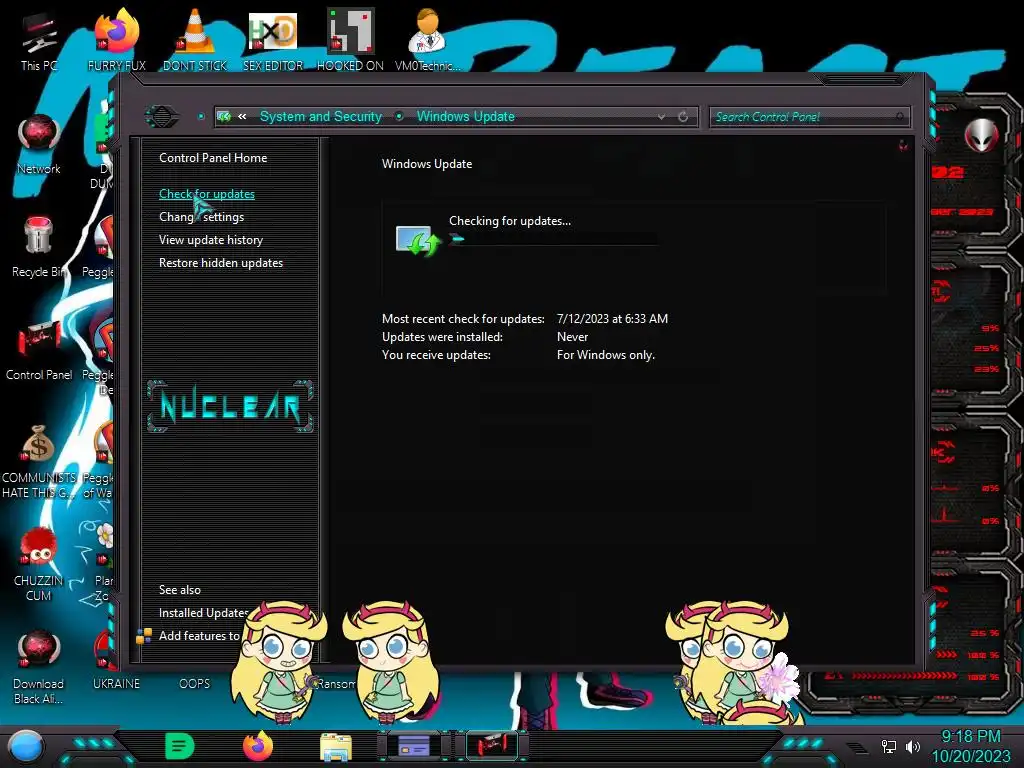The width and height of the screenshot is (1024, 768).
Task: Click the Alienware alien head gadget
Action: pos(982,135)
